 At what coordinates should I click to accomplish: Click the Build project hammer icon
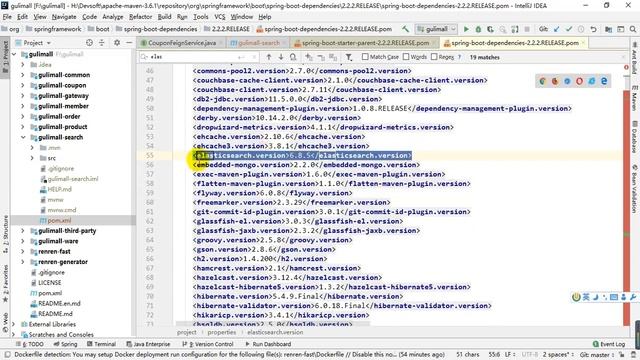(405, 29)
